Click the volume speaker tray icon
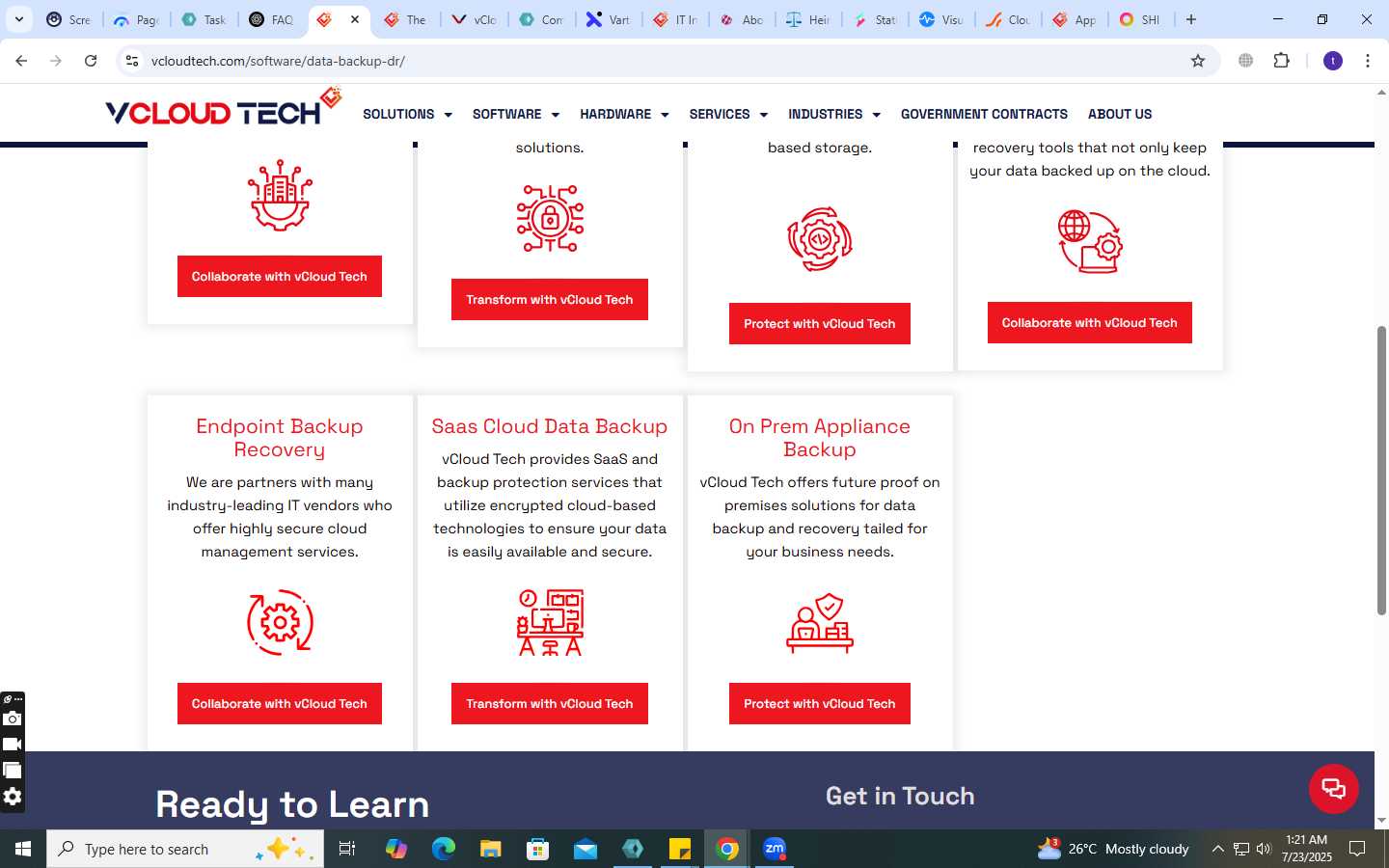1389x868 pixels. click(x=1264, y=849)
